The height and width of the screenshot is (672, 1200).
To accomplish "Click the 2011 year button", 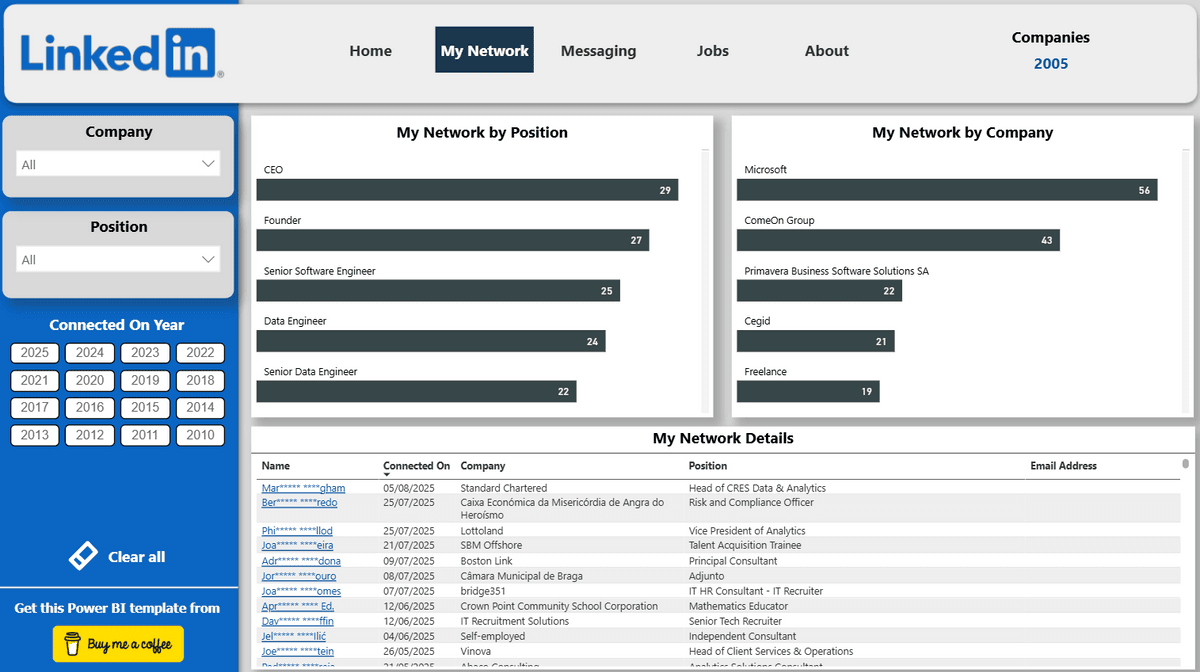I will point(145,435).
